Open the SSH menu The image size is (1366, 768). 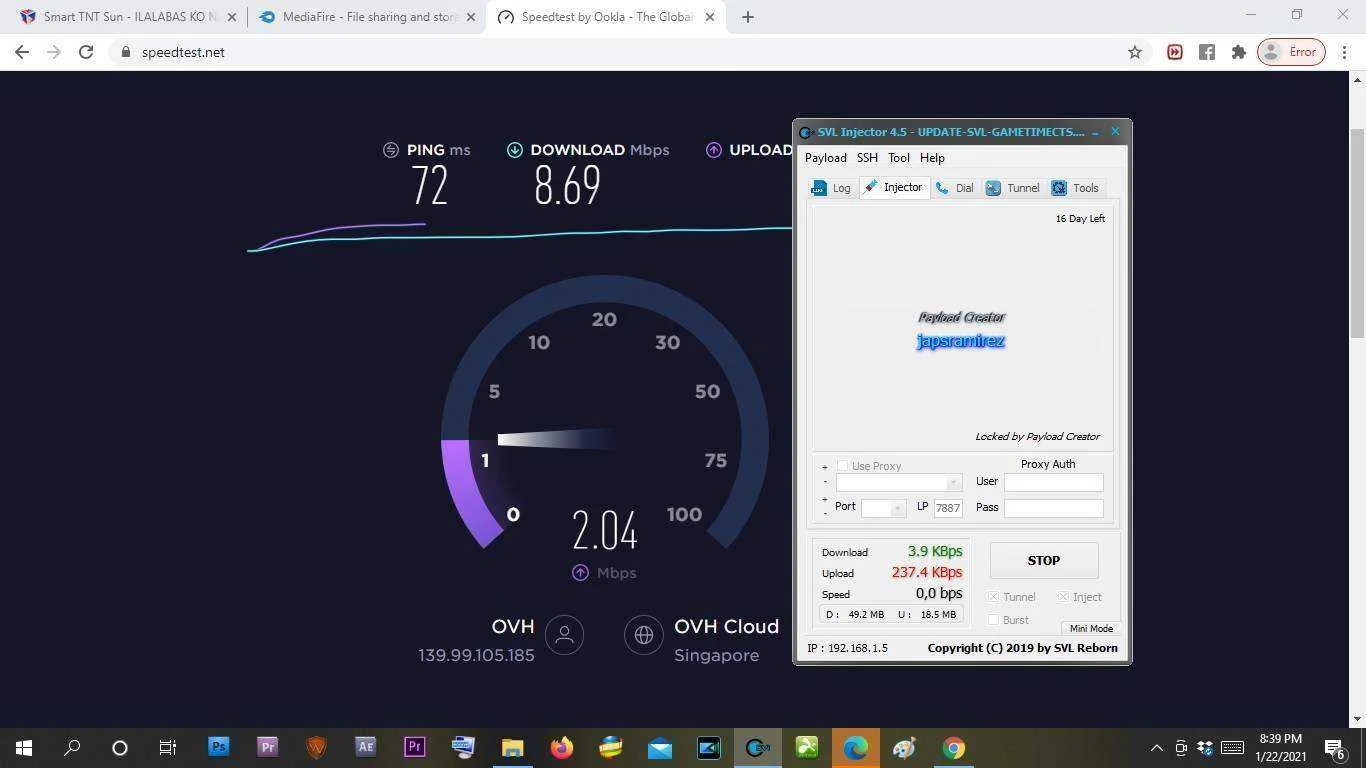click(867, 158)
